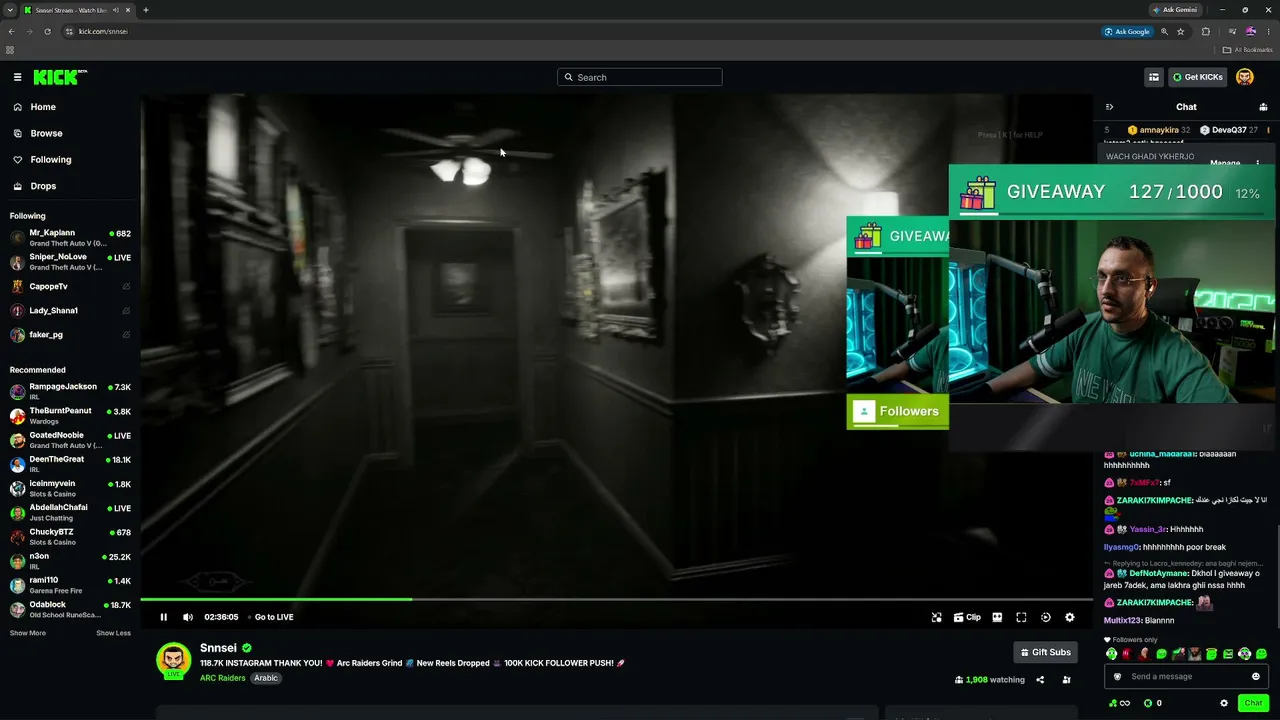Image resolution: width=1280 pixels, height=720 pixels.
Task: Click the Gift Subs button
Action: click(1045, 652)
